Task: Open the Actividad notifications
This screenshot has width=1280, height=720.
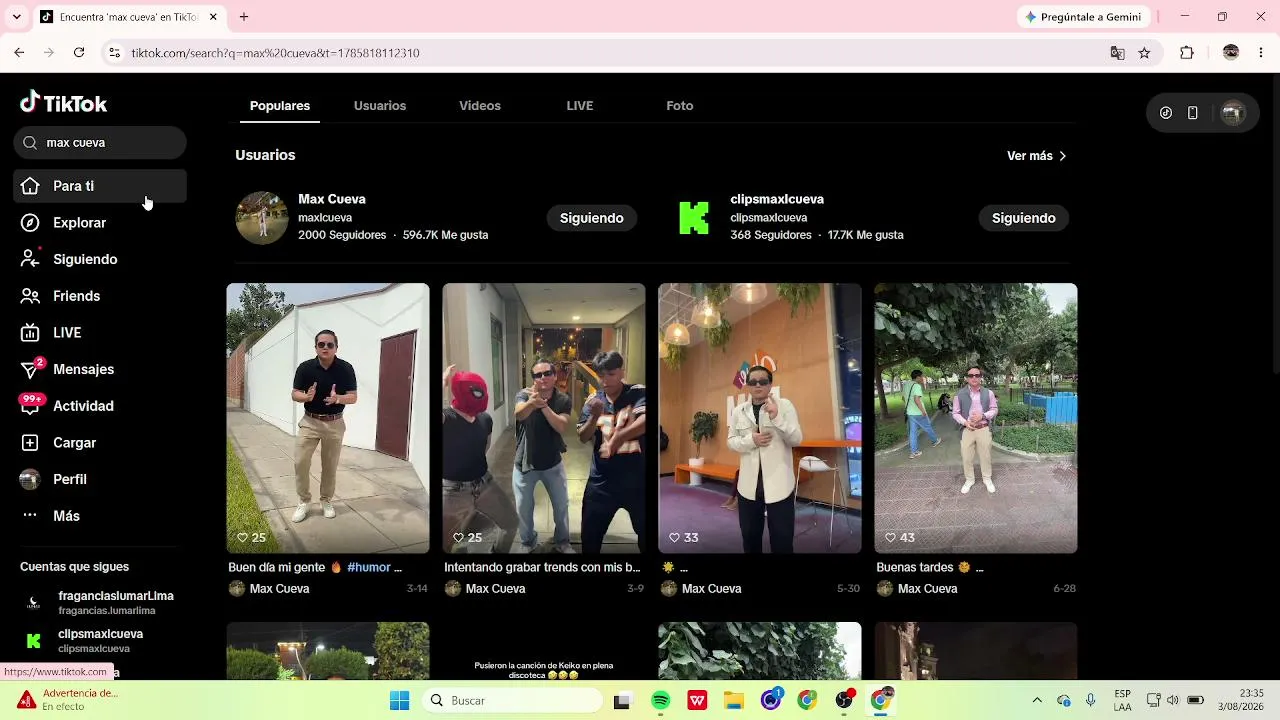Action: tap(100, 406)
